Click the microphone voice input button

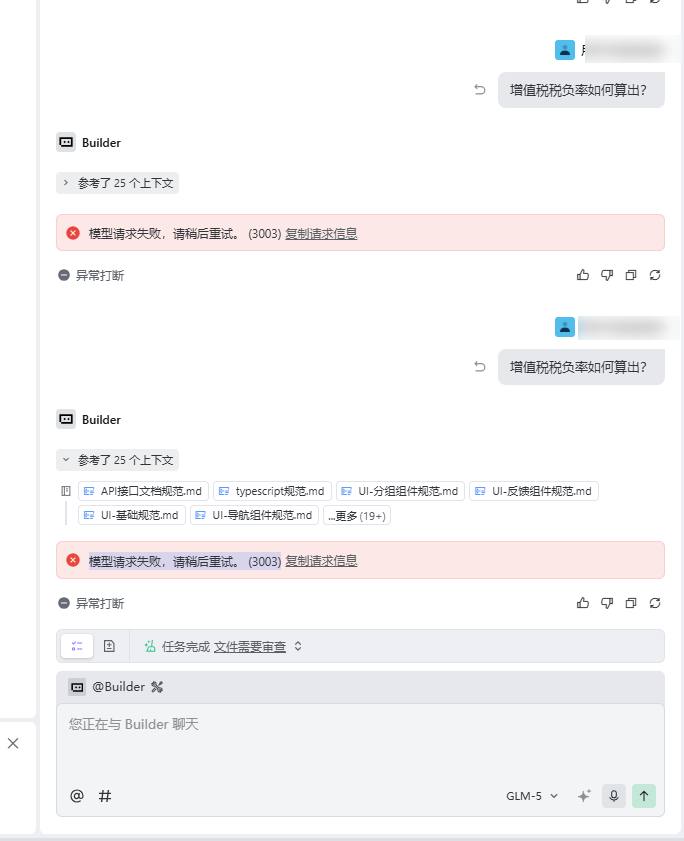(x=614, y=796)
